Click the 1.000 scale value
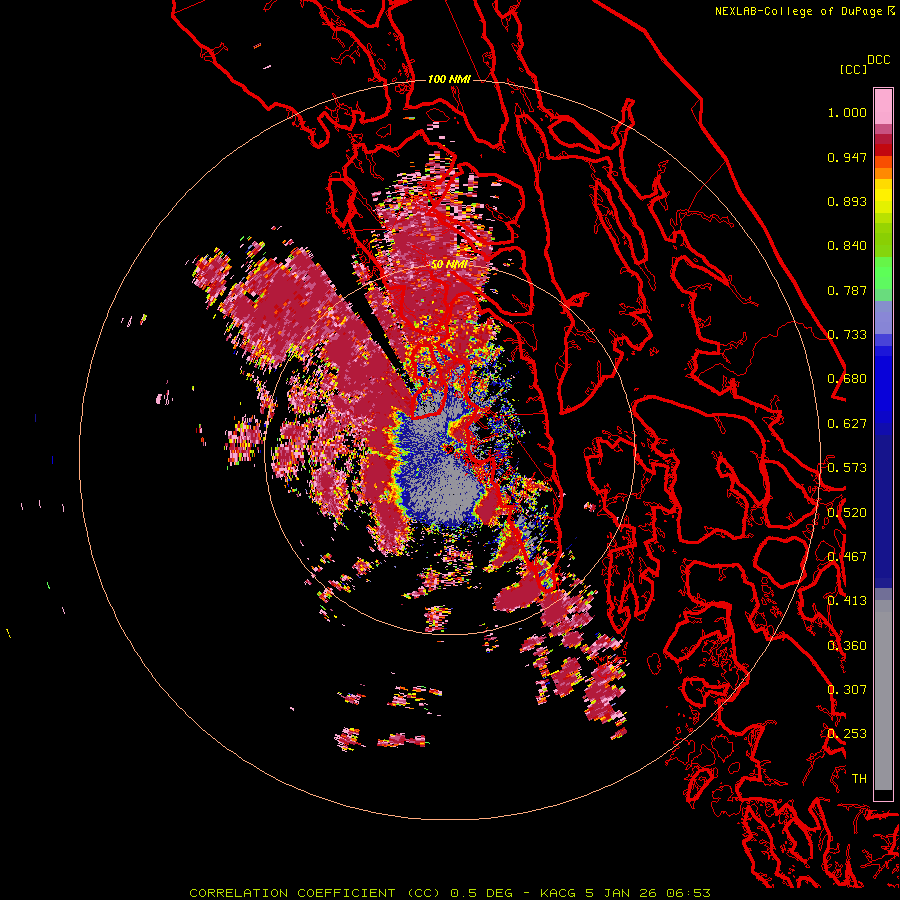 pyautogui.click(x=847, y=112)
